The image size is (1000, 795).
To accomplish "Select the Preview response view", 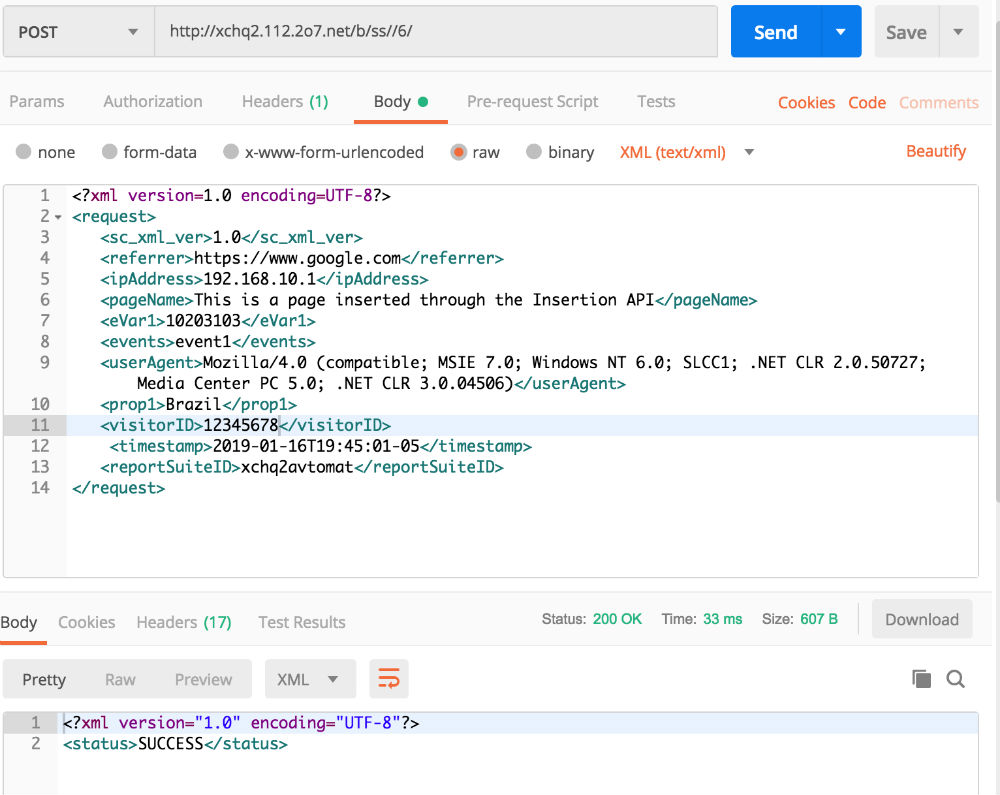I will point(203,680).
